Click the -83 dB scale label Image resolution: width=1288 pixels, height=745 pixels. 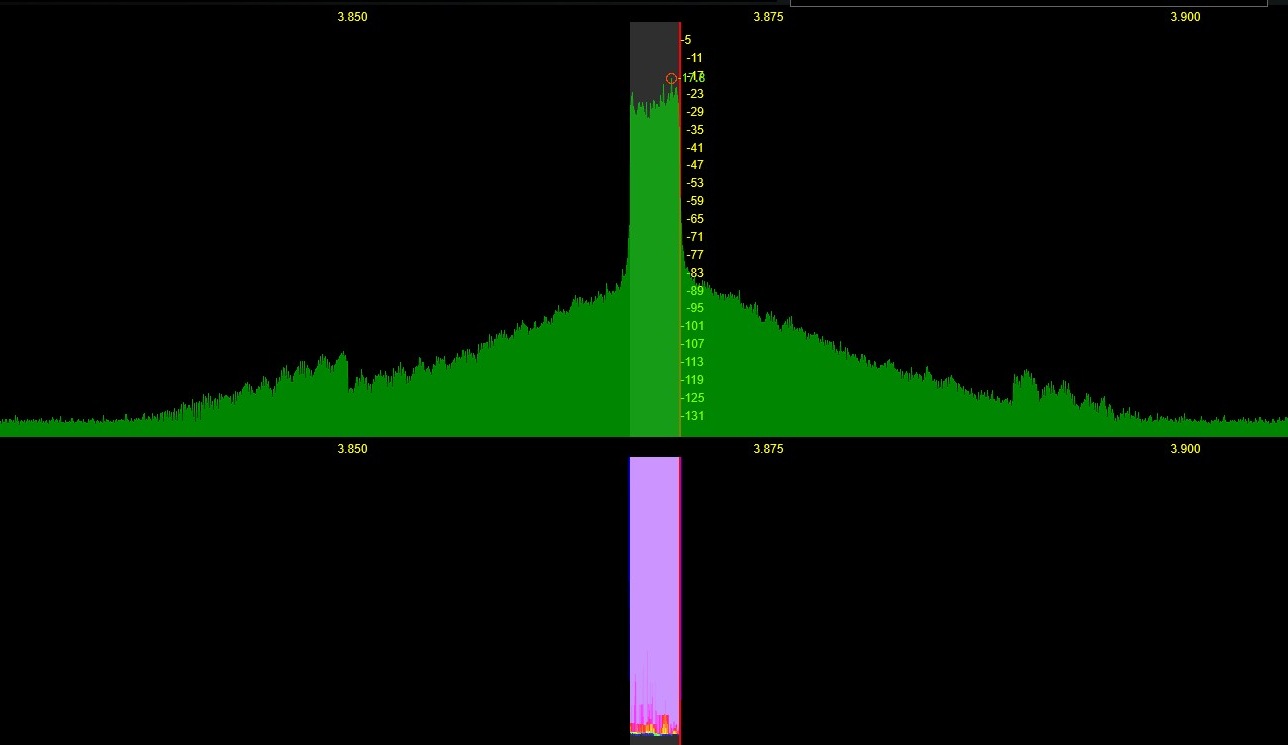694,273
